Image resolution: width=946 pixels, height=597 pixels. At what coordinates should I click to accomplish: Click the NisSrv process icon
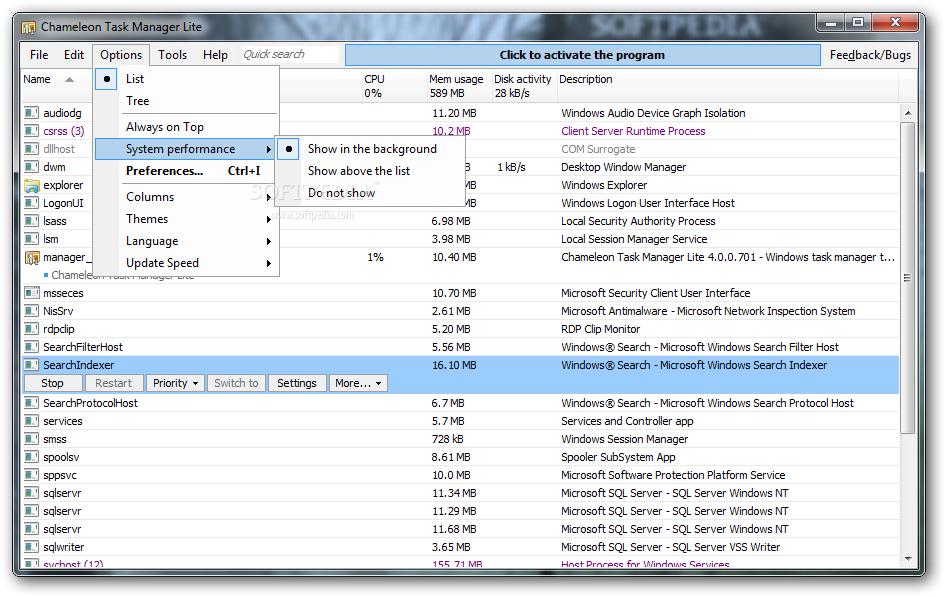pyautogui.click(x=31, y=311)
